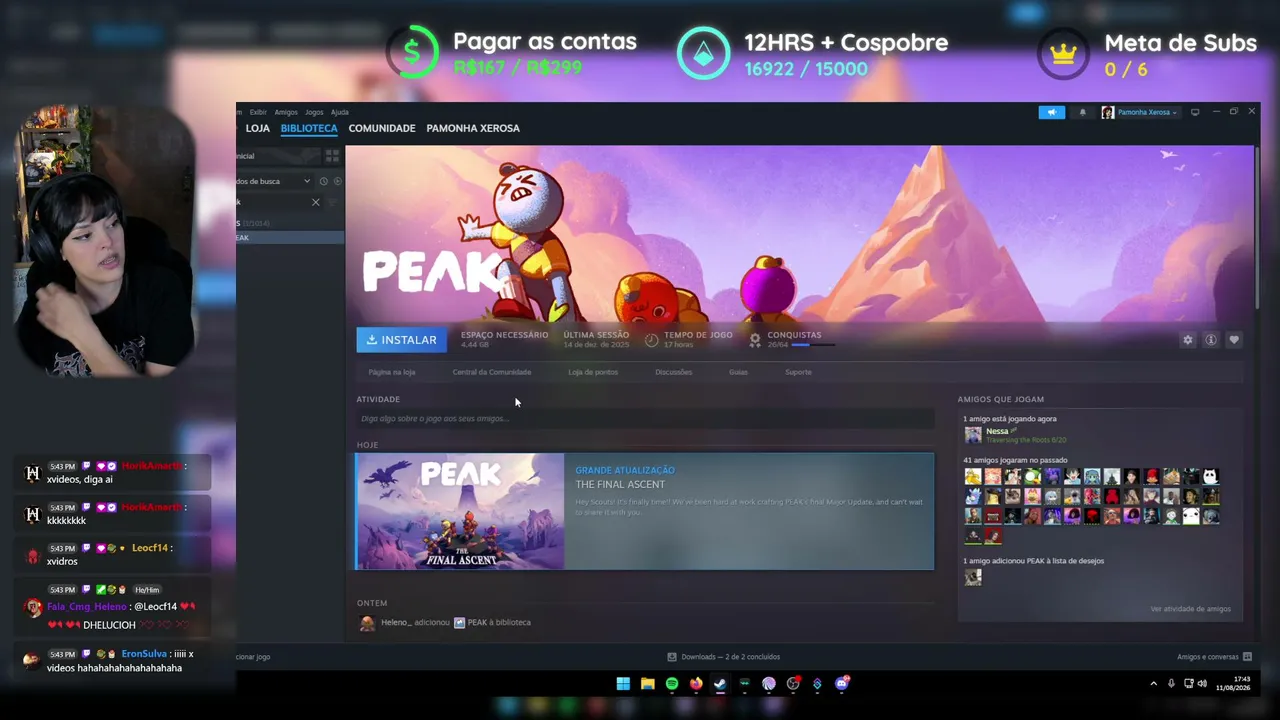Click 'ÚLTIMA SESSÃO' stat text

tap(596, 335)
